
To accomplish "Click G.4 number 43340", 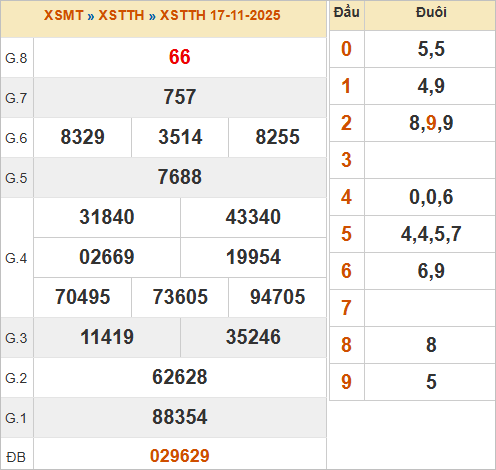I will (x=253, y=217).
